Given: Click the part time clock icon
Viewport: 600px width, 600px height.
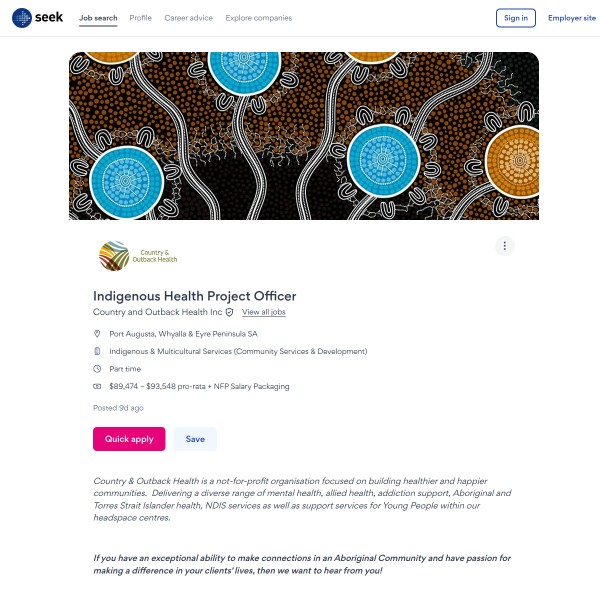Looking at the screenshot, I should [x=98, y=369].
